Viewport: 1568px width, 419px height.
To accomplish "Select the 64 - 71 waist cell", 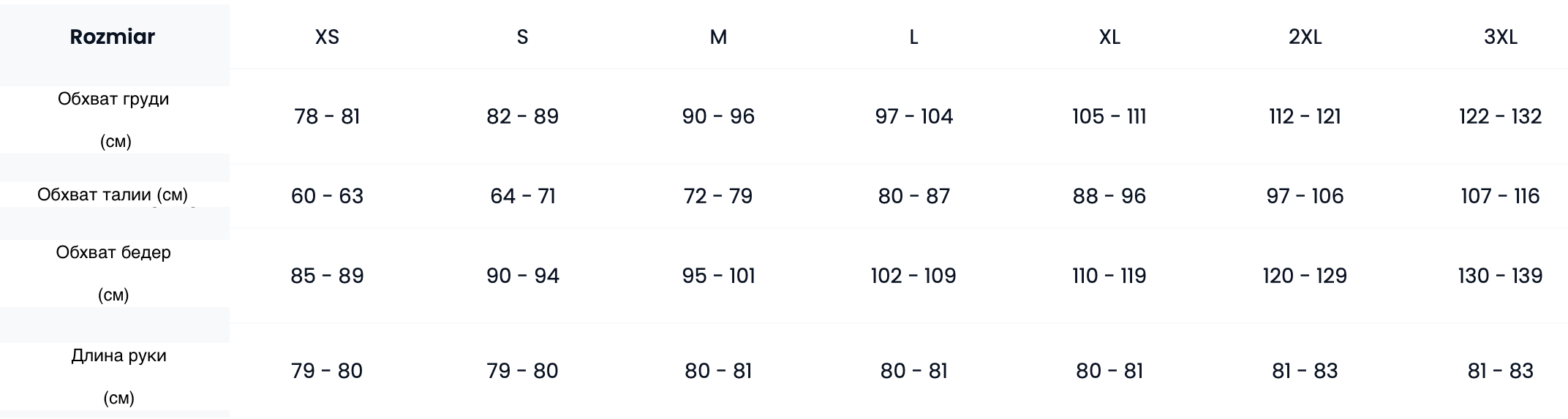I will [x=522, y=196].
